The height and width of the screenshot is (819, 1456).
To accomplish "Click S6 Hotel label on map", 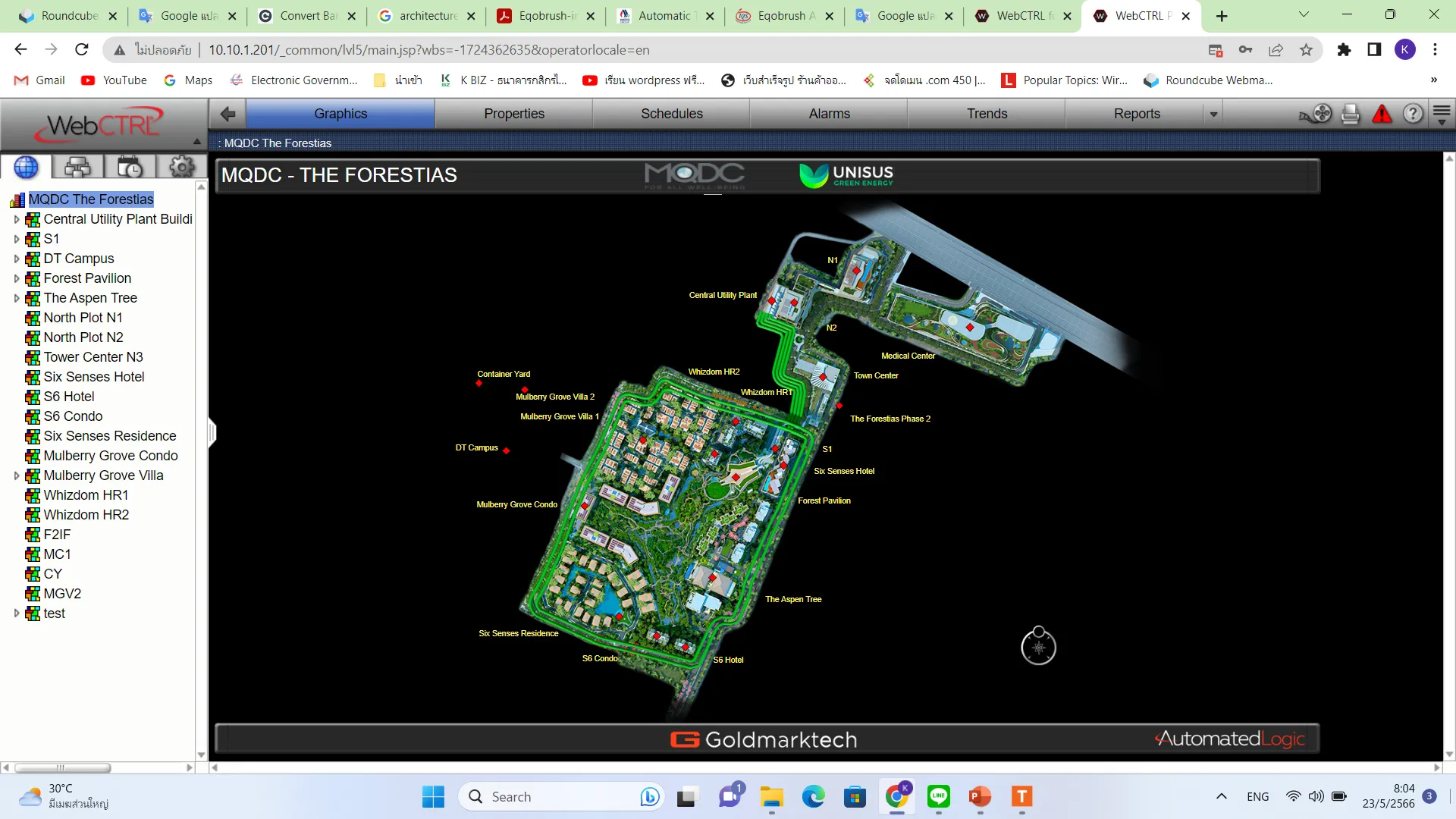I will [728, 661].
